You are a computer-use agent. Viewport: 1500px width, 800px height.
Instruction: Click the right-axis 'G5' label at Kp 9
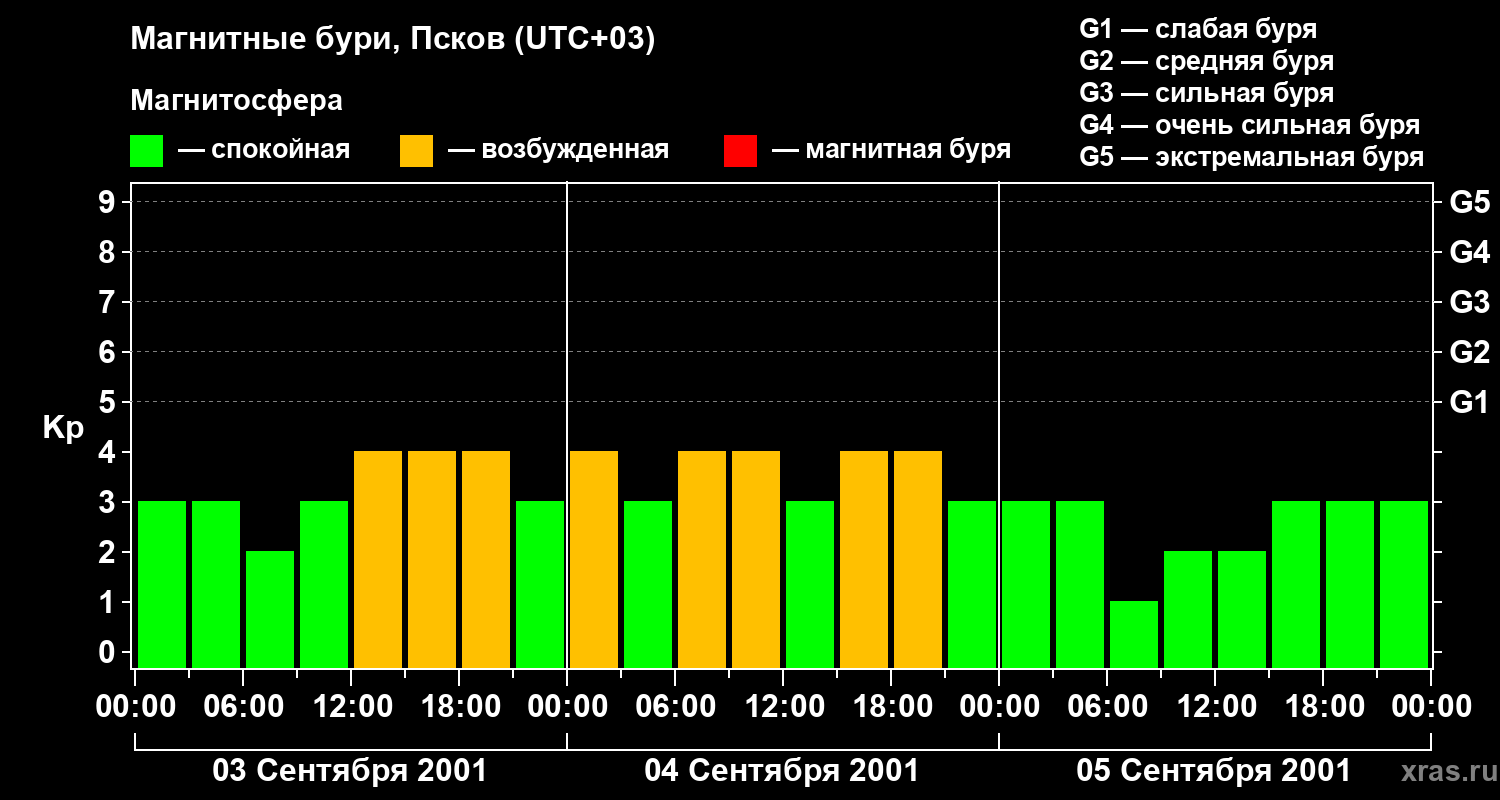point(1470,202)
